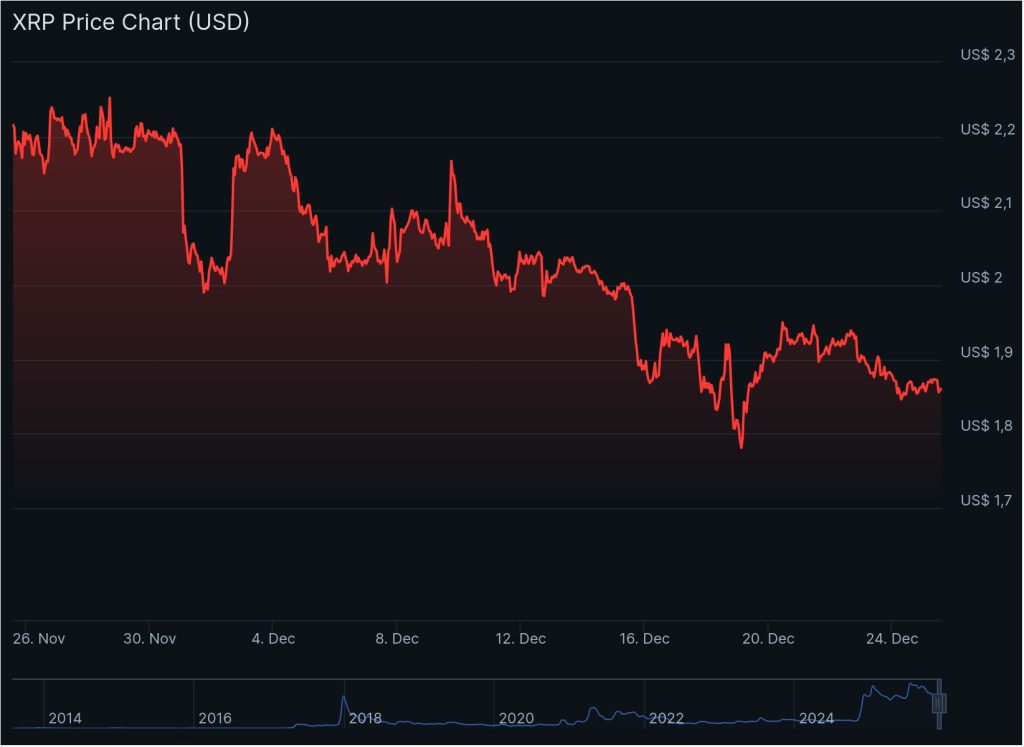Click the 'US$ 2' axis label
This screenshot has width=1024, height=747.
(x=981, y=278)
